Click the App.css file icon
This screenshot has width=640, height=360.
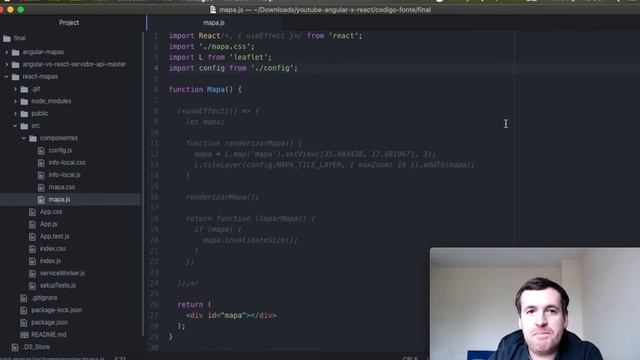33,212
